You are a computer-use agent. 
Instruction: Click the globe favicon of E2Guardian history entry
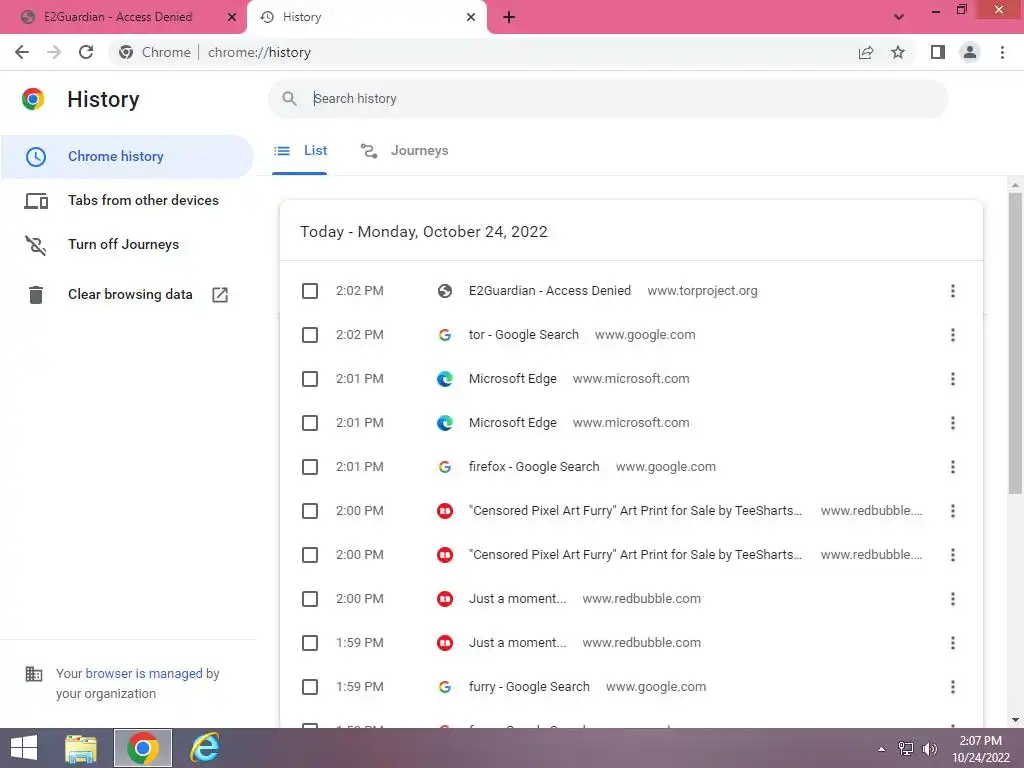click(445, 291)
